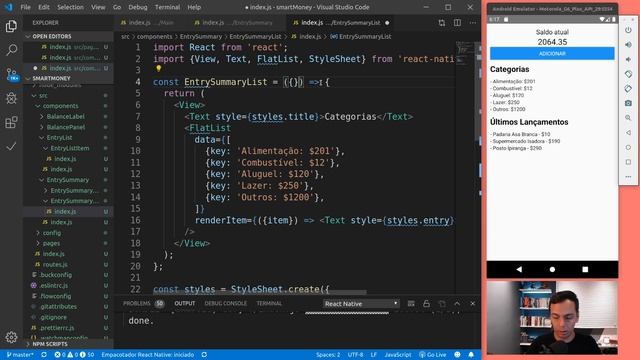
Task: Toggle Output panel scroll lock
Action: [427, 304]
